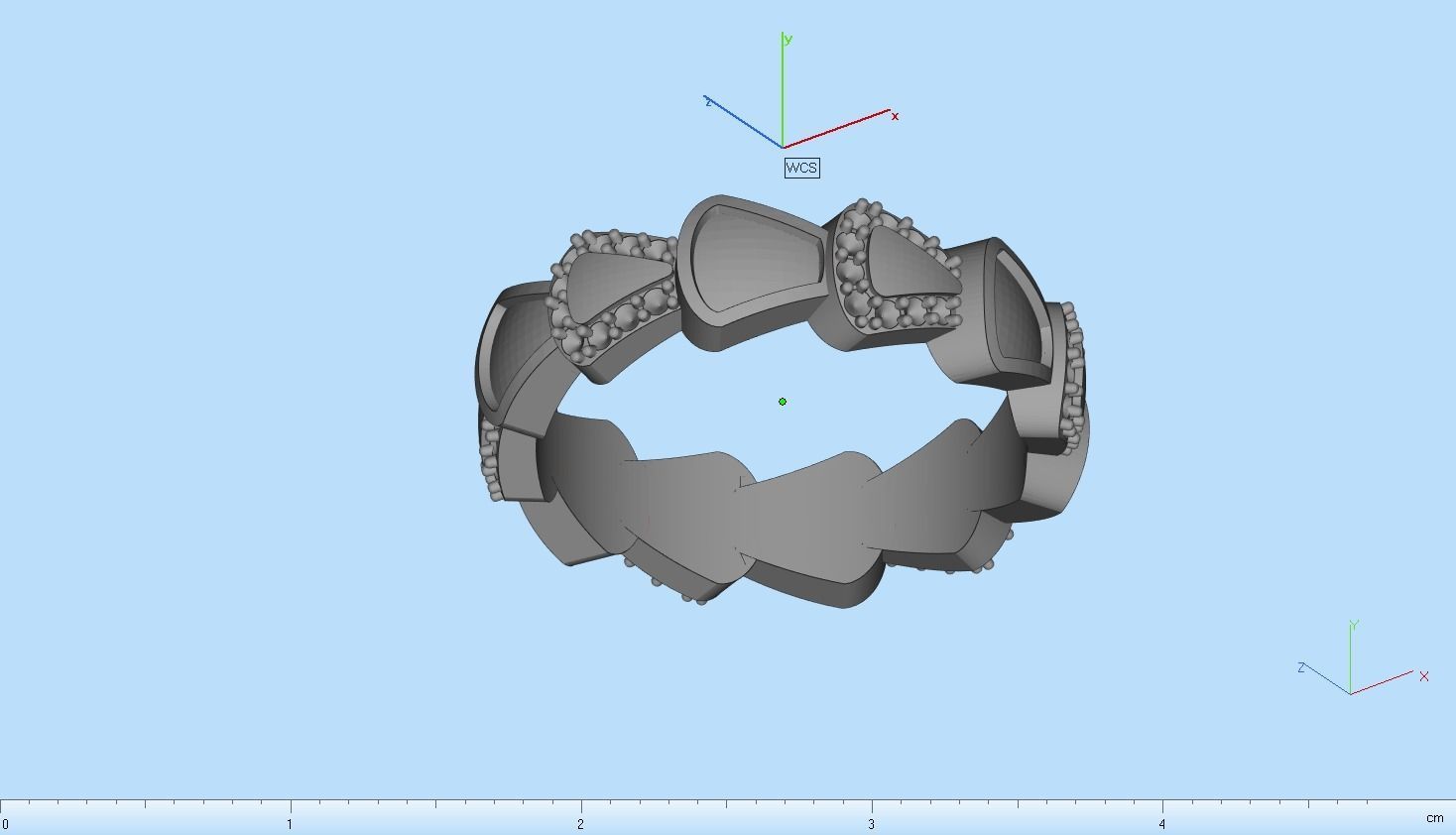Click the 'cm' unit label on ruler

[1434, 818]
